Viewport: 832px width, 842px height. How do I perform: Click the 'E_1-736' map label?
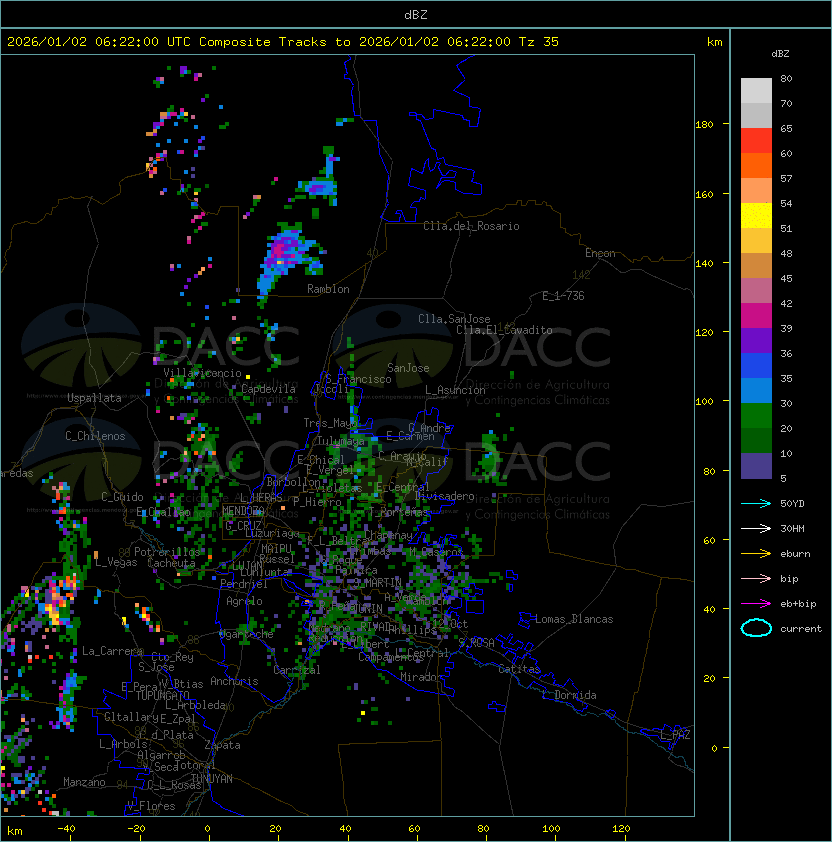(x=563, y=296)
